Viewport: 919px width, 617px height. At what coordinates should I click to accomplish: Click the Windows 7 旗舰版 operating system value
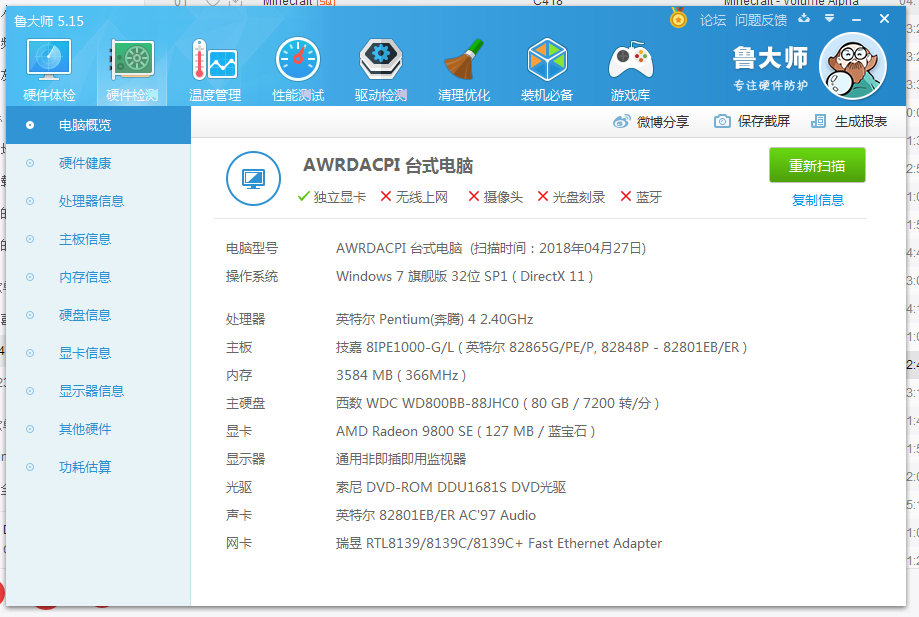click(x=464, y=277)
